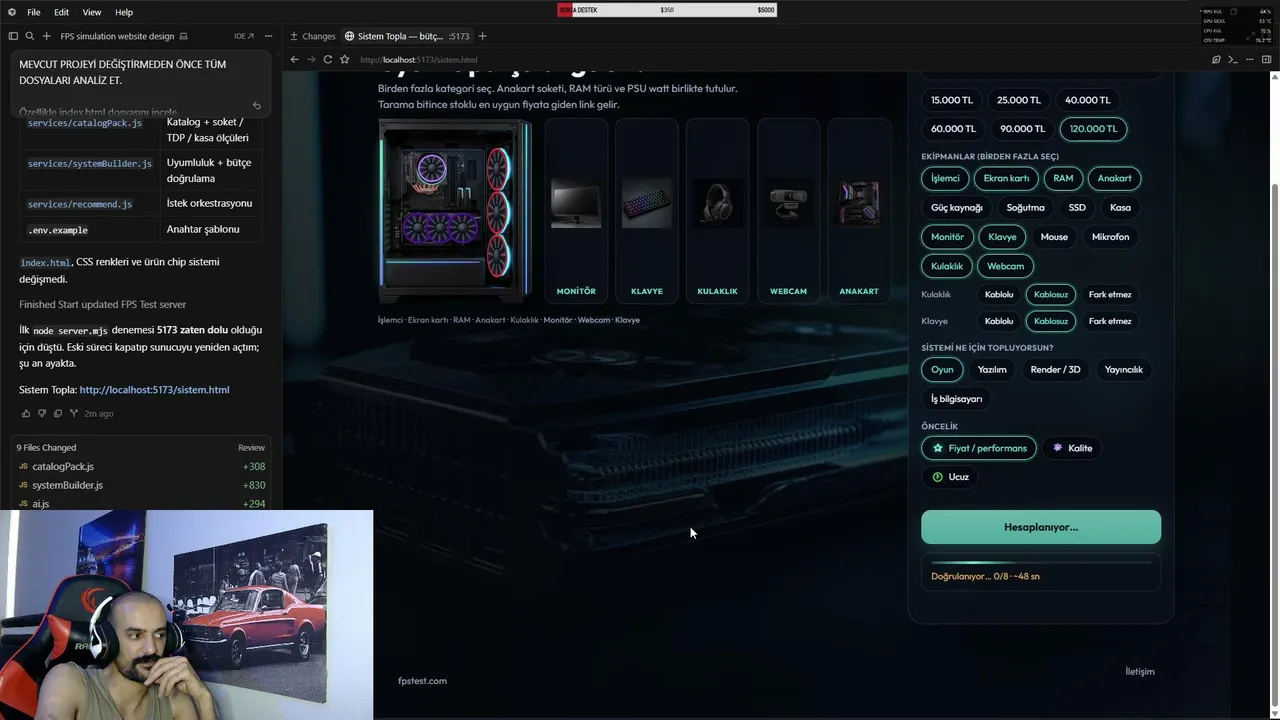
Task: Click the Doğrulanıyor progress bar
Action: (x=1041, y=563)
